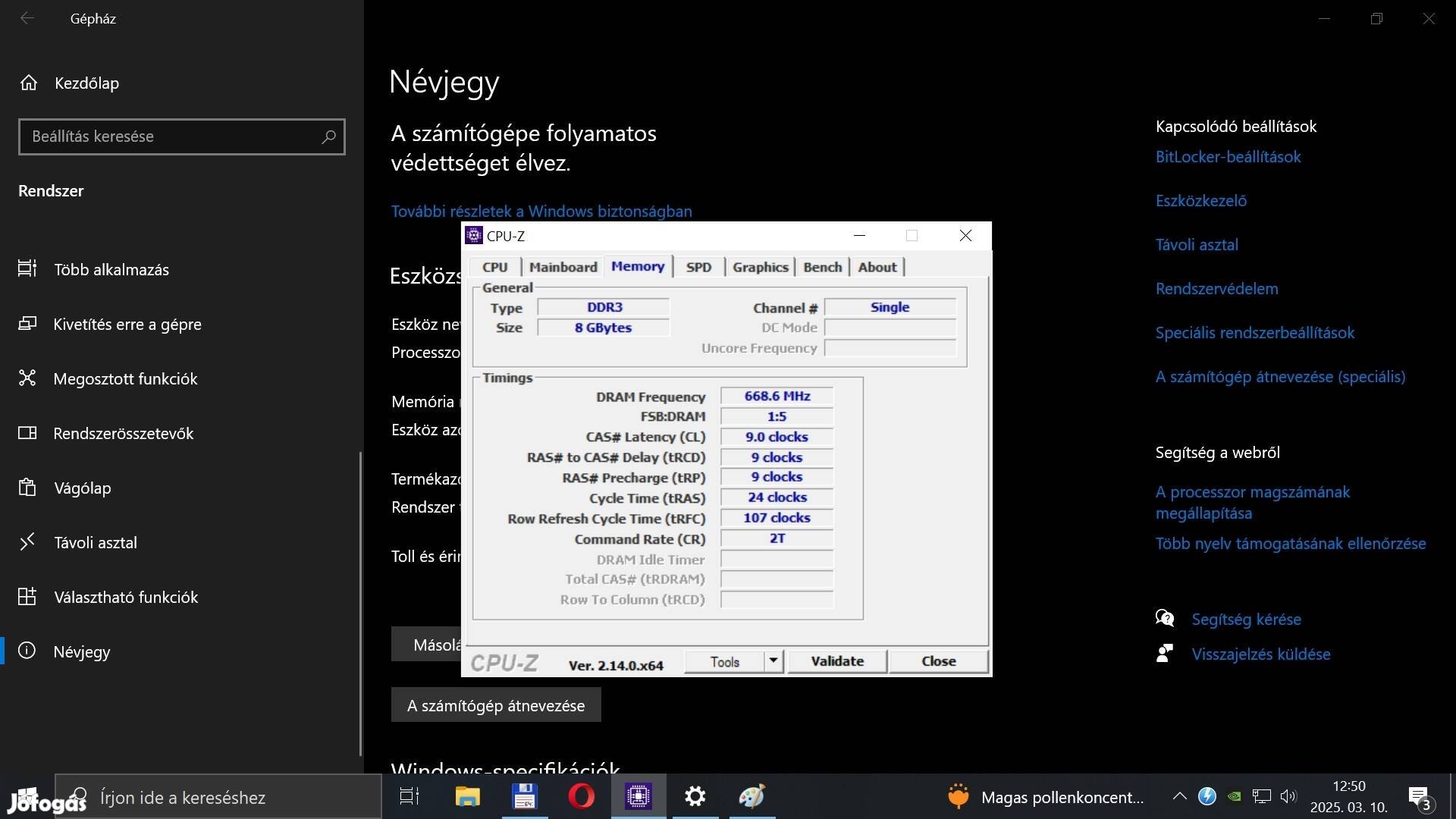Open the Tools dropdown arrow in CPU-Z

[x=773, y=661]
